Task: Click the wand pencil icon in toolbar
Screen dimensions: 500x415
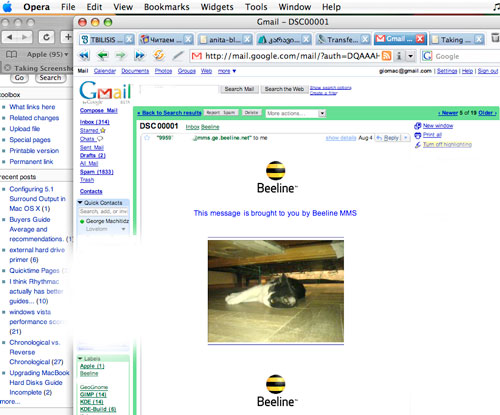Action: (178, 56)
